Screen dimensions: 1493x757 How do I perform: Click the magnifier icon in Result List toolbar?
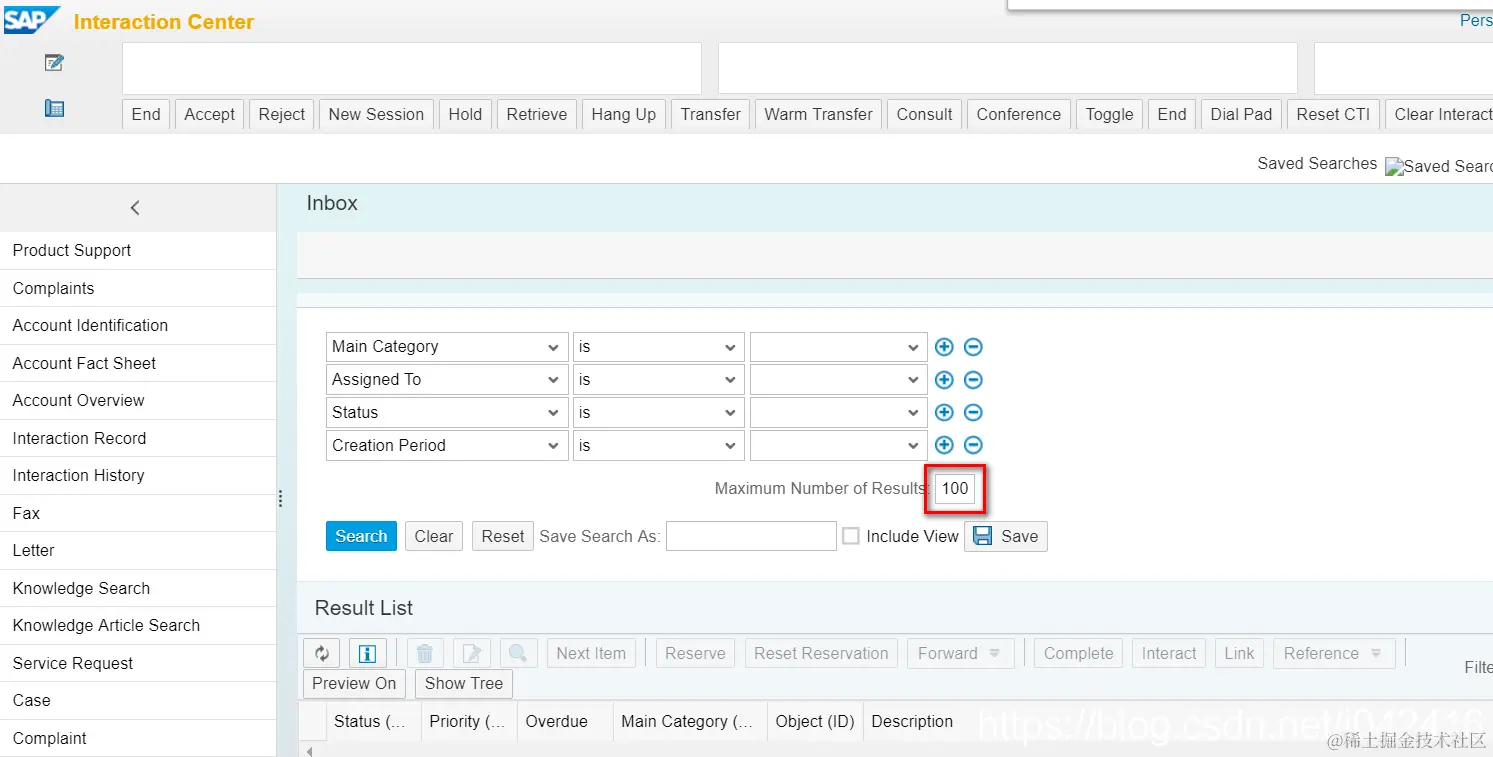pyautogui.click(x=518, y=653)
